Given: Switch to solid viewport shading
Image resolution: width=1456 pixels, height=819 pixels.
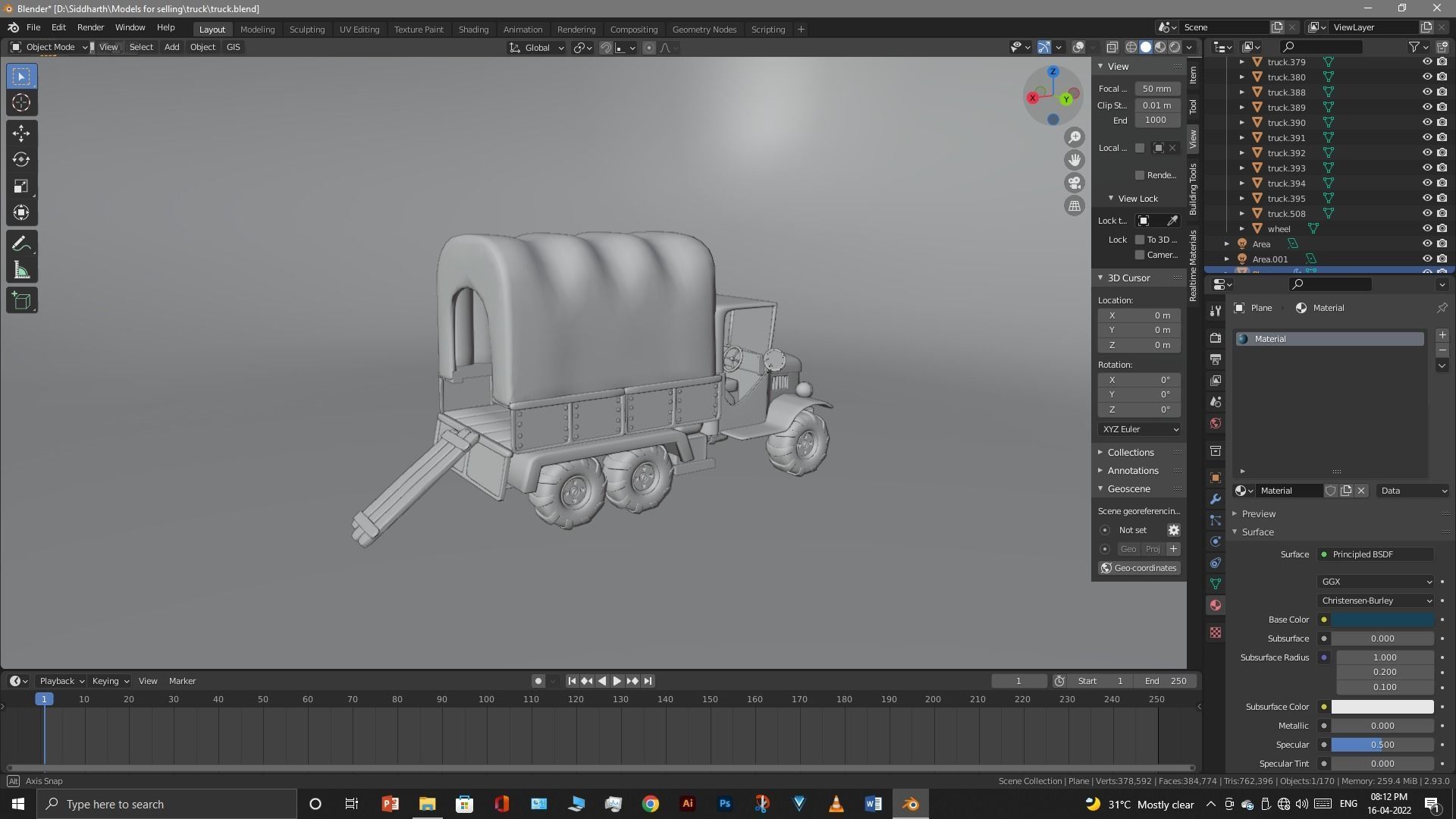Looking at the screenshot, I should [1146, 47].
